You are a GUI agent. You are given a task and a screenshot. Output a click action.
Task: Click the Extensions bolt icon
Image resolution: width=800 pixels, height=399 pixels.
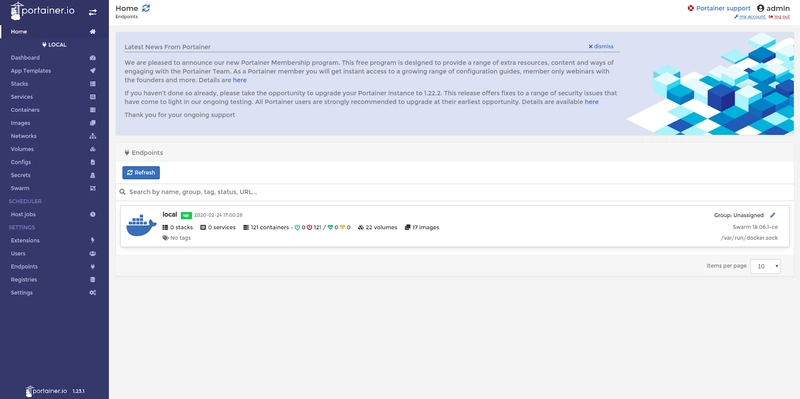click(92, 240)
